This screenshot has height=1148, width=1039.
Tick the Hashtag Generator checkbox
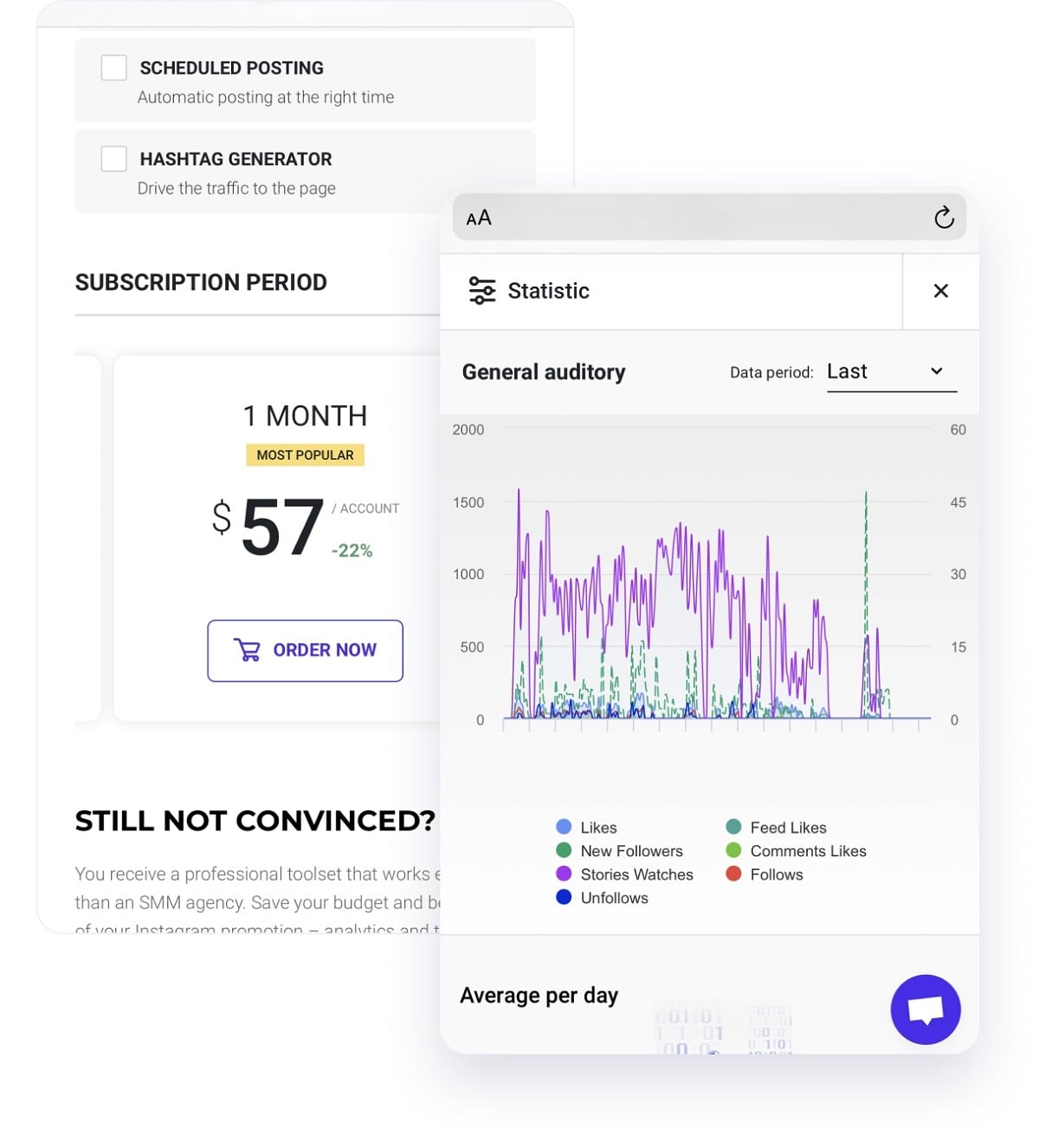(114, 159)
